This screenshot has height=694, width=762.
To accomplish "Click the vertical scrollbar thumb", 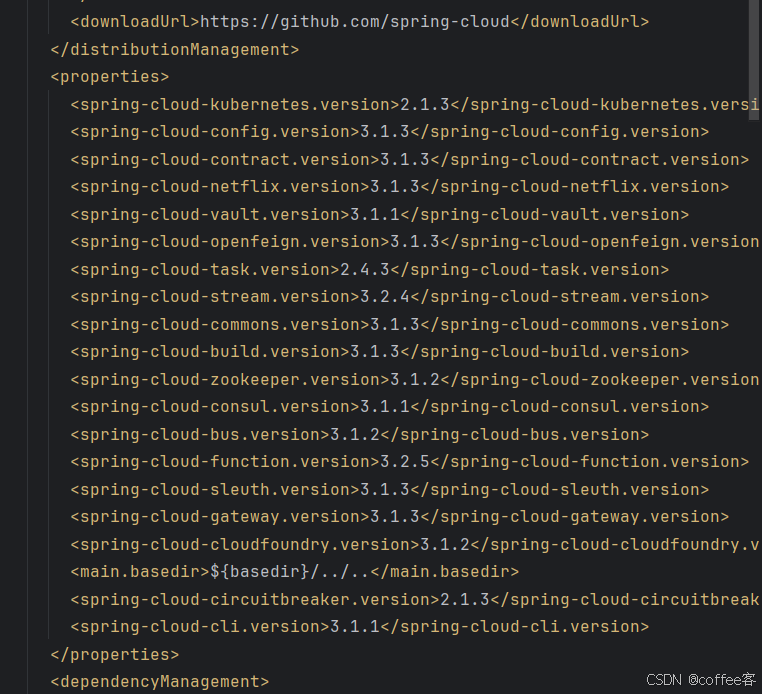I will click(754, 58).
